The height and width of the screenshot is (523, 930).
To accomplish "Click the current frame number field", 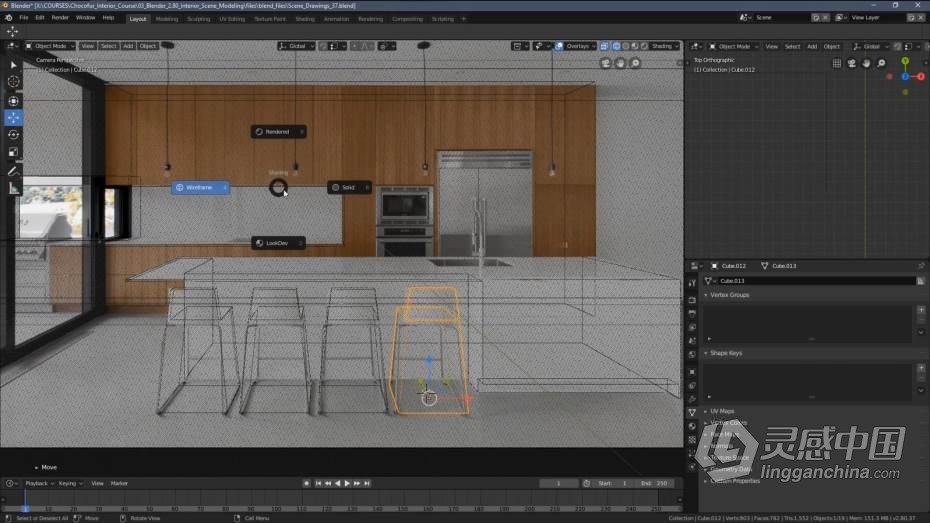I will [558, 484].
